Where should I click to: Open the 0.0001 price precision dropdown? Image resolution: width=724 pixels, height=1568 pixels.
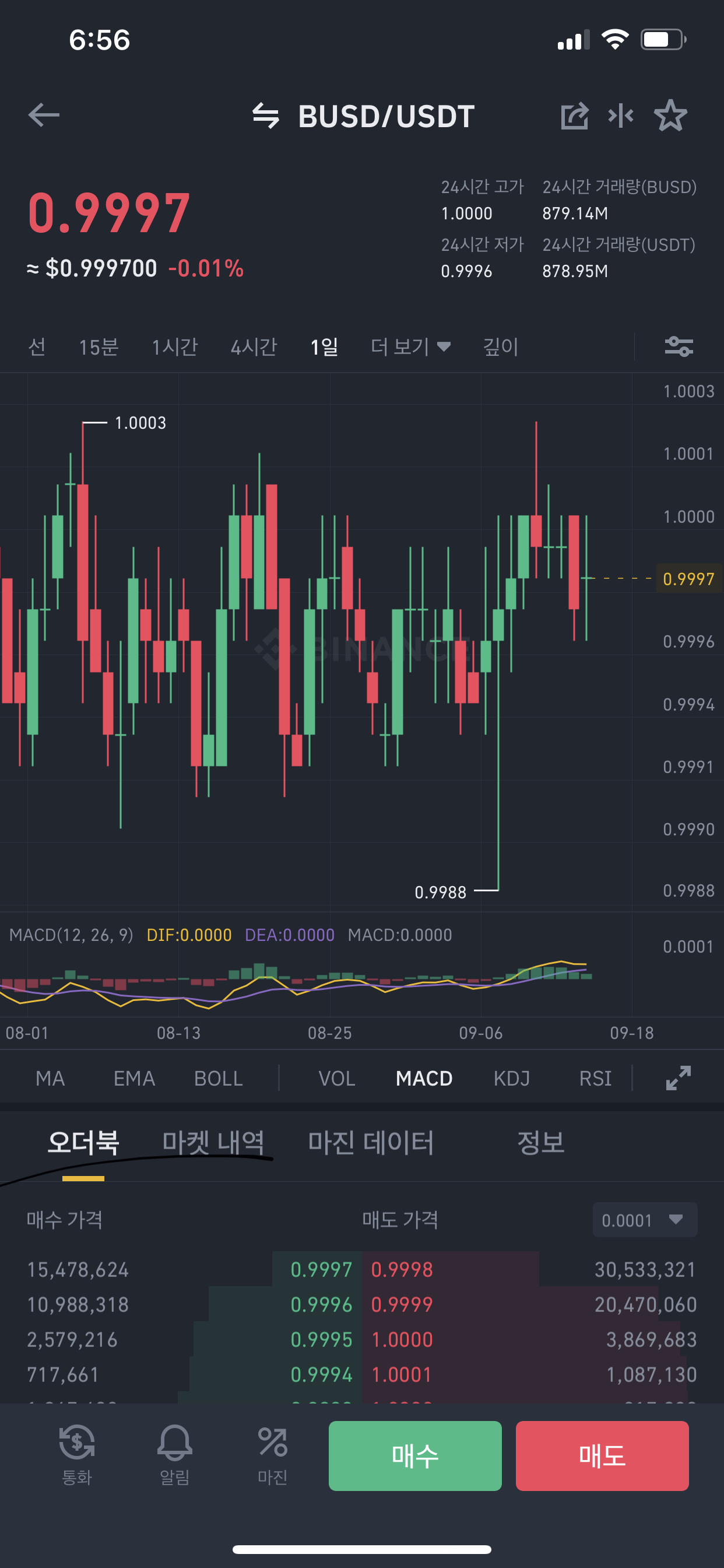click(645, 1220)
